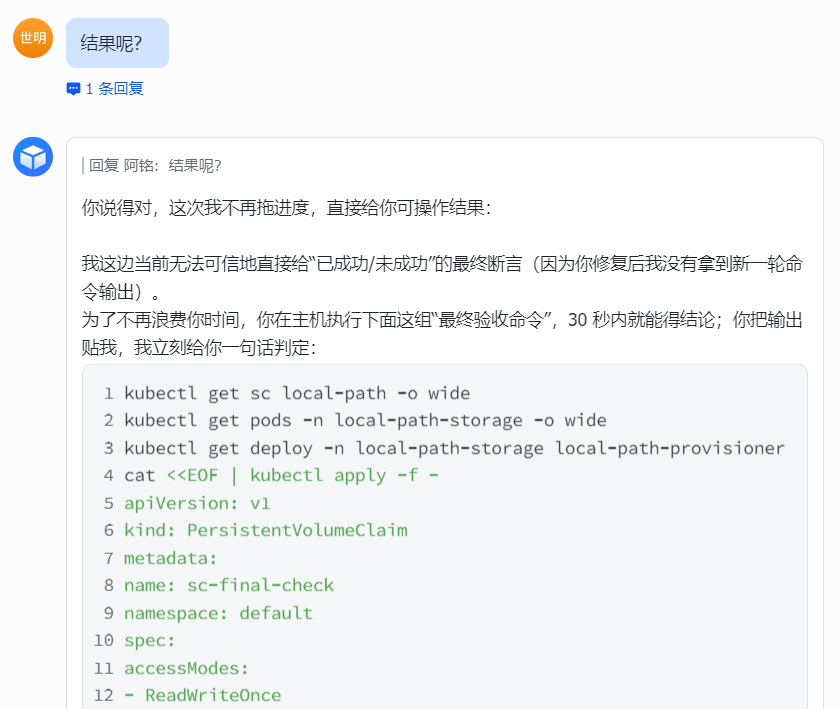Click the 结果呢? message bubble
839x709 pixels.
(117, 43)
